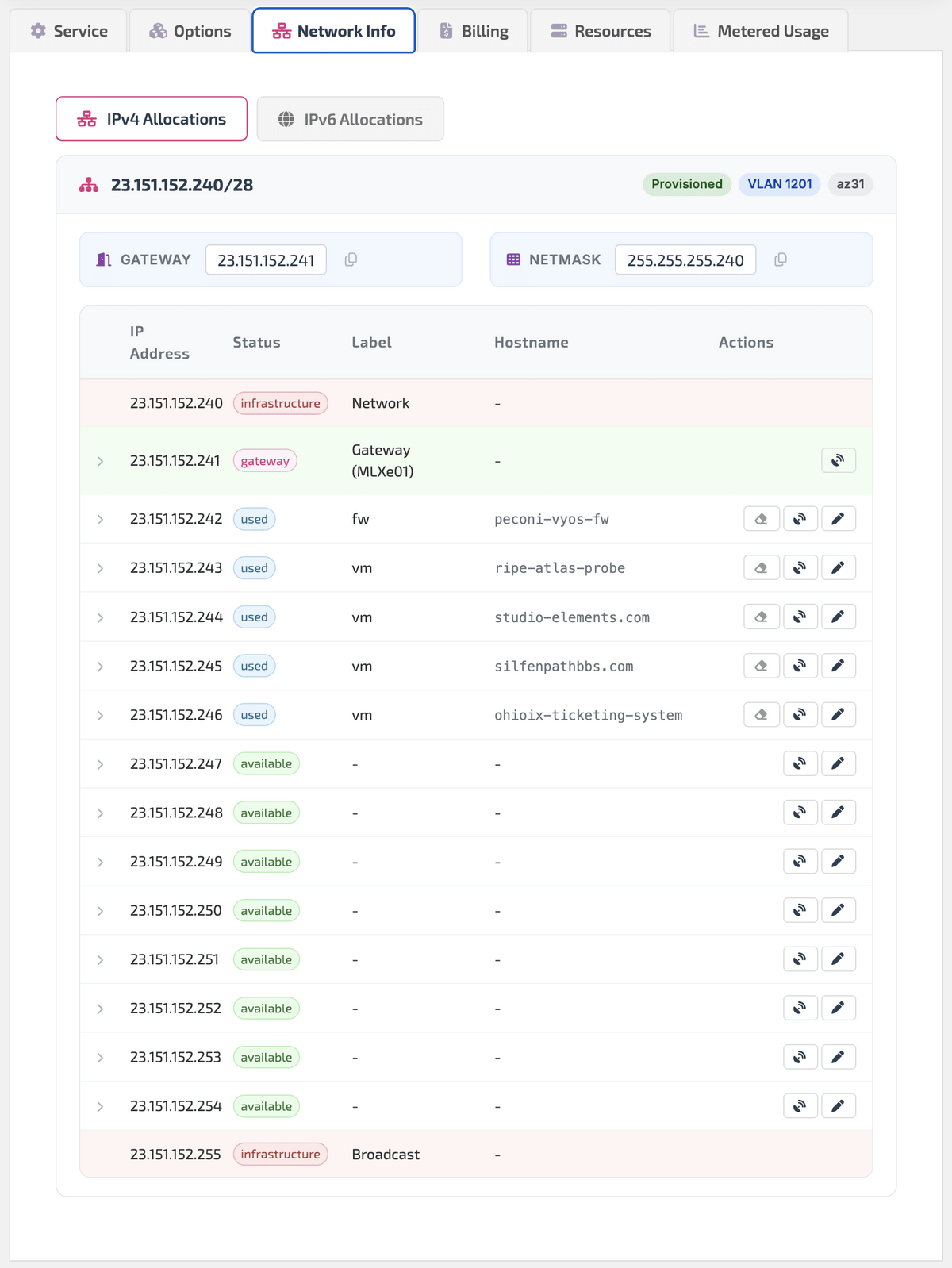Viewport: 952px width, 1268px height.
Task: Click eraser icon for silfenpathbbs.com row
Action: (762, 666)
